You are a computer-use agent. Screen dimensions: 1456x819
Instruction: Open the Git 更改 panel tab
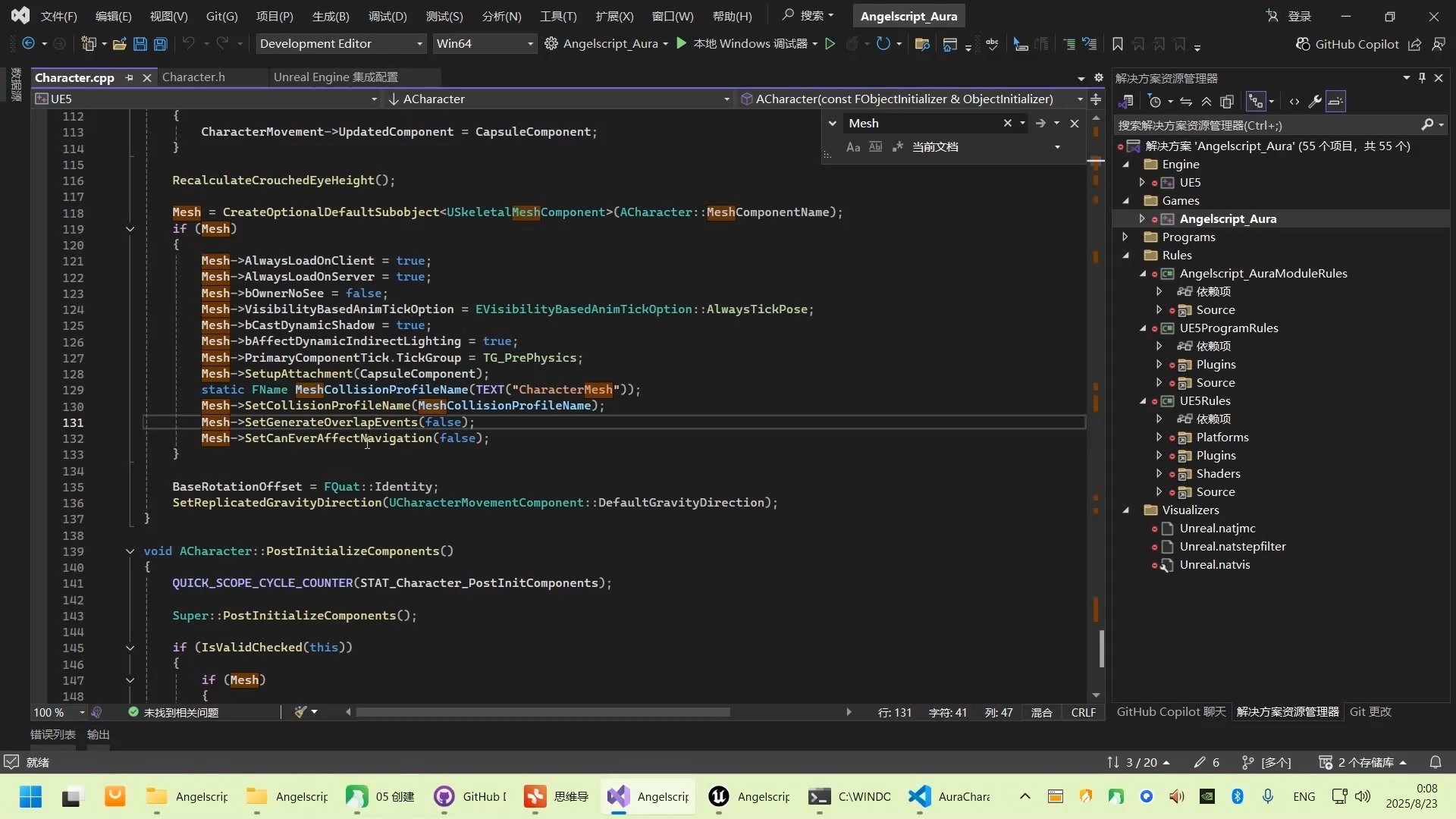pos(1370,711)
